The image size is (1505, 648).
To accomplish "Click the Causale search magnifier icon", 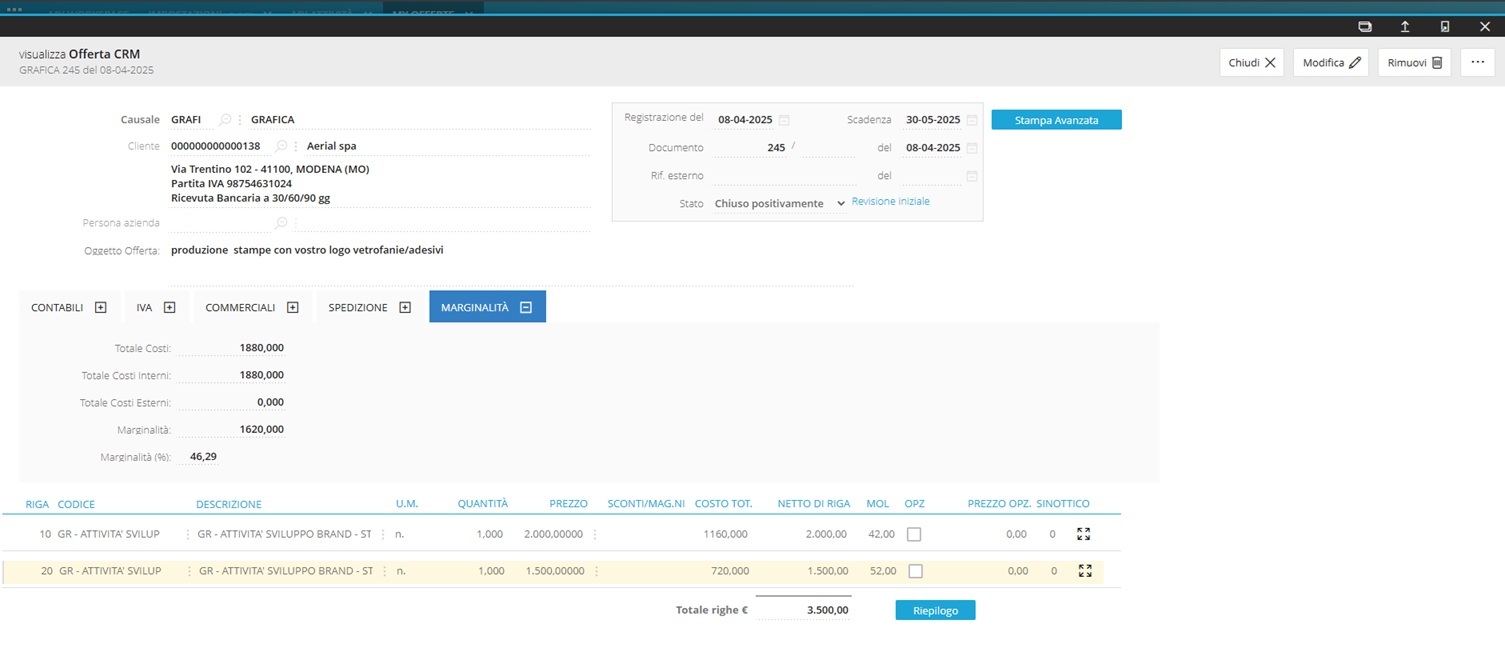I will (225, 120).
